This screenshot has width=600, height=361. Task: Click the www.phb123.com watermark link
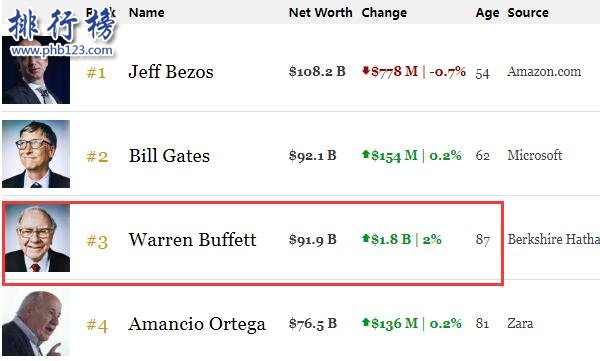point(62,51)
